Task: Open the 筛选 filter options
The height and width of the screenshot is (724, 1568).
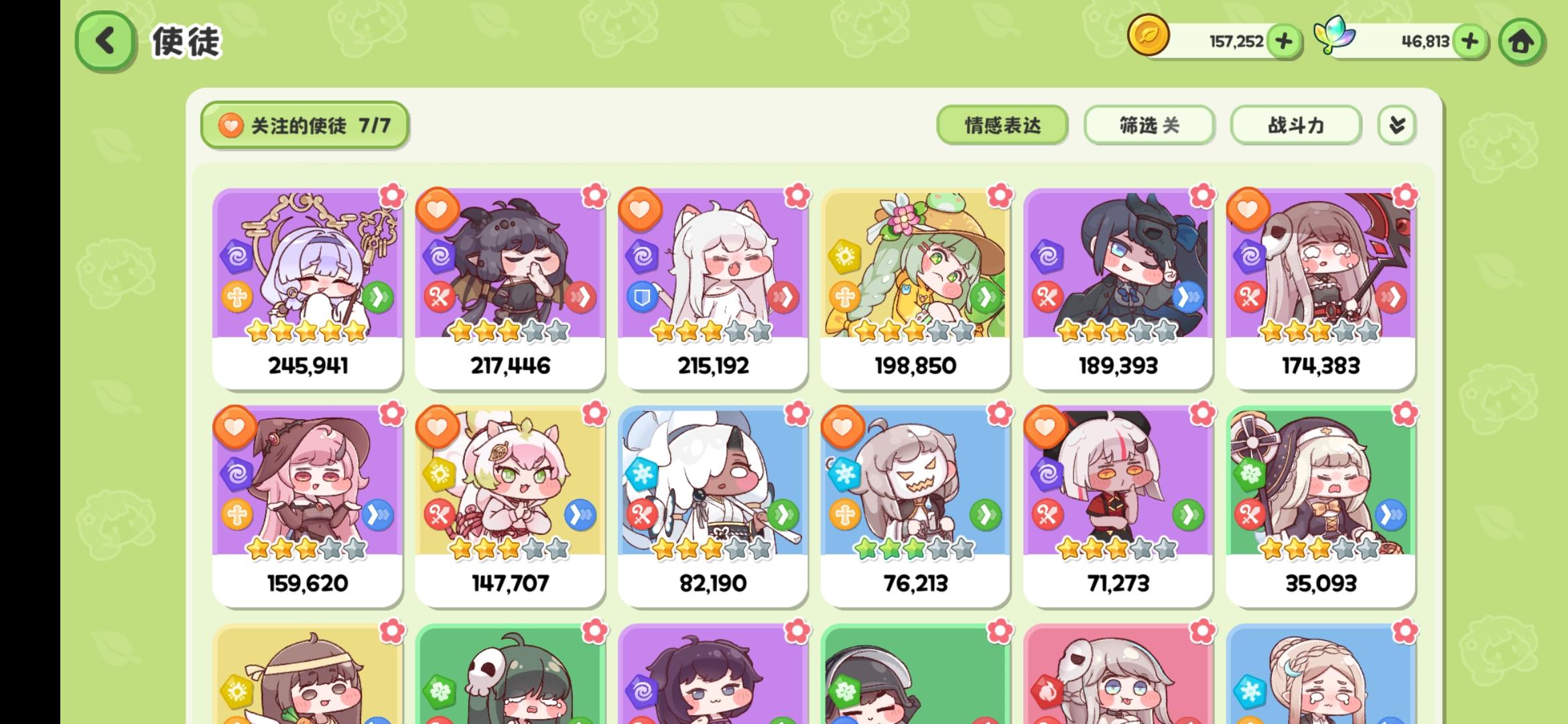Action: [x=1149, y=125]
